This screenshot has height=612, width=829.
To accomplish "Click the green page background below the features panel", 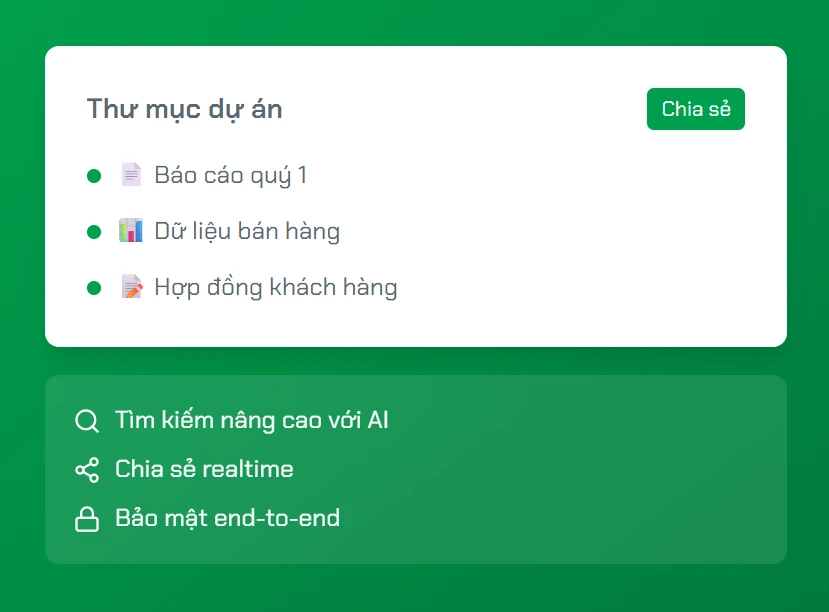I will point(414,590).
